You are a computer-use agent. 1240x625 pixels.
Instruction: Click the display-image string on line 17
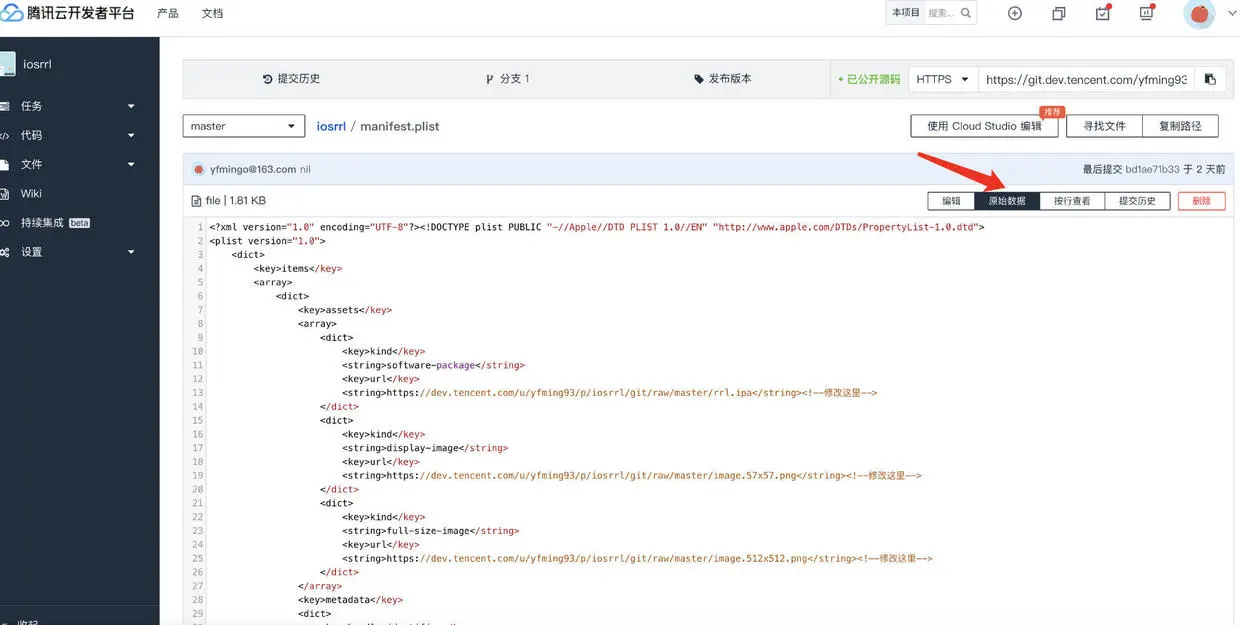click(x=422, y=448)
